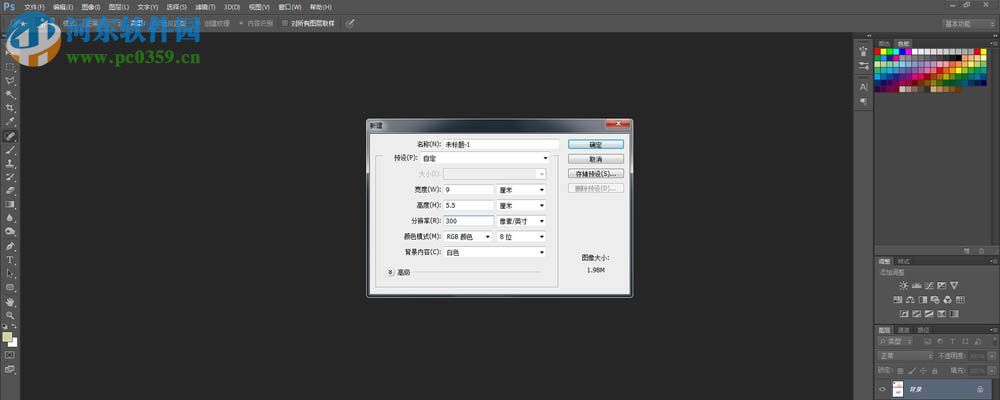Viewport: 1000px width, 400px height.
Task: Select the Eyedropper tool
Action: [10, 121]
